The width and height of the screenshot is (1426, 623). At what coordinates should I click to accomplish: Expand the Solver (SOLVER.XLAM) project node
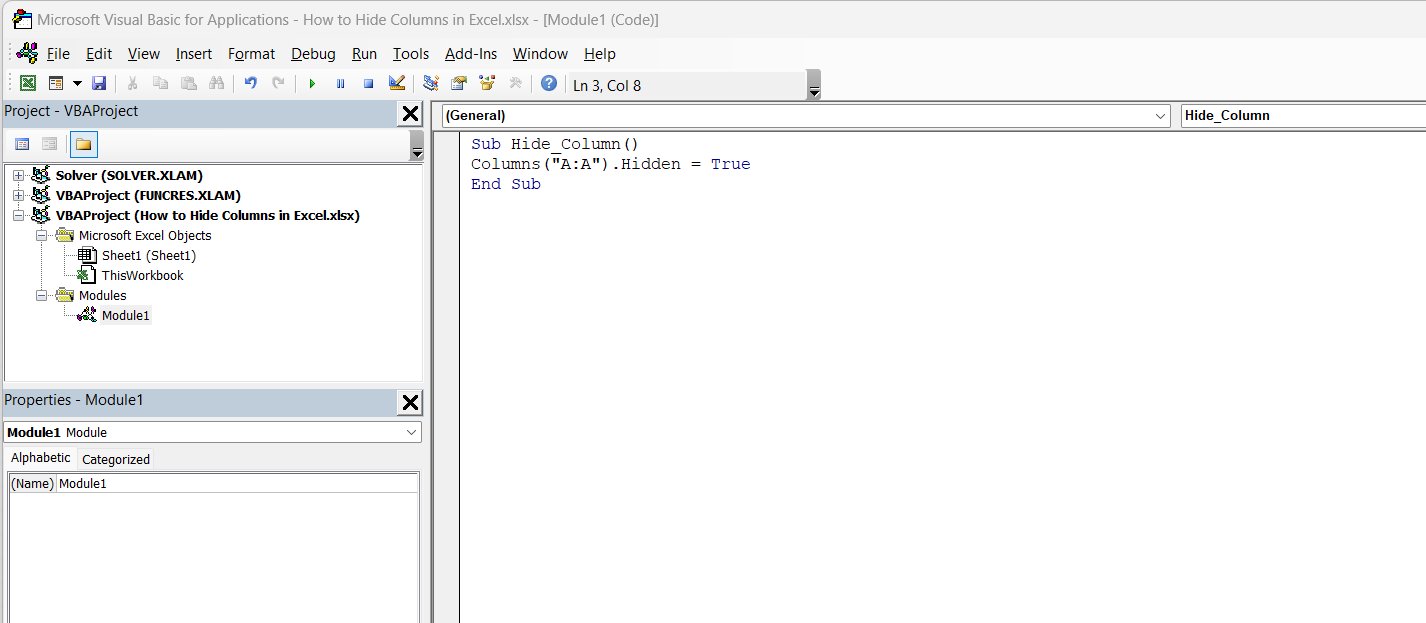(18, 176)
